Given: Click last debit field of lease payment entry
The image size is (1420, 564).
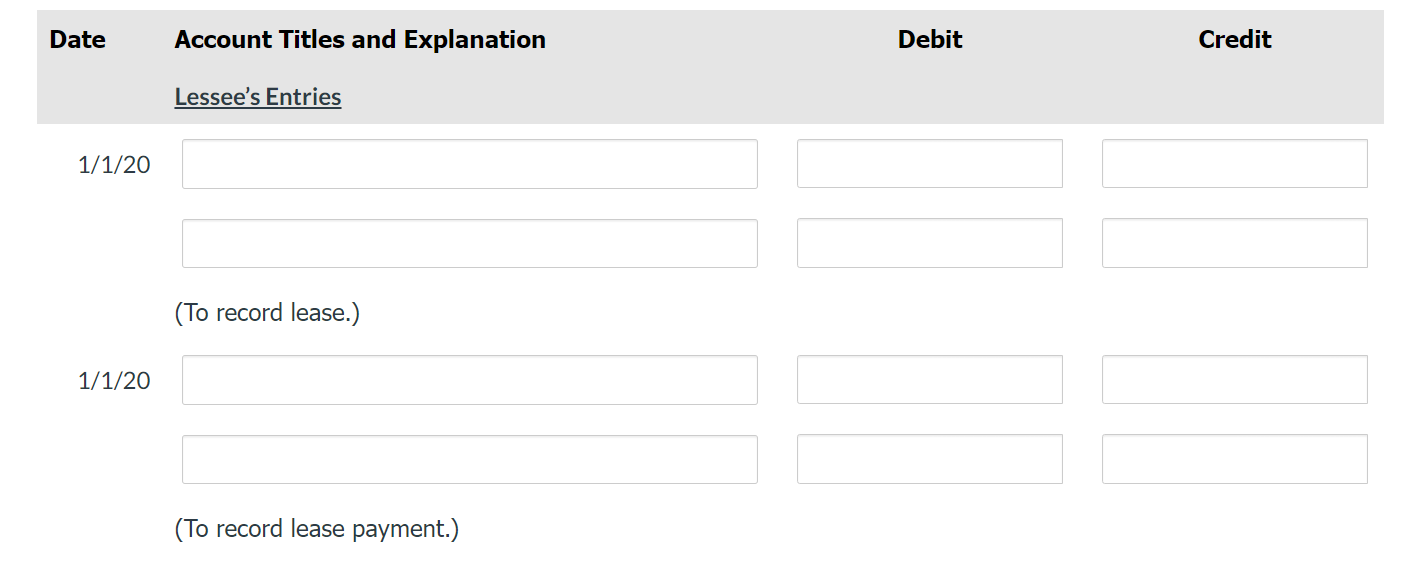Looking at the screenshot, I should [x=929, y=459].
